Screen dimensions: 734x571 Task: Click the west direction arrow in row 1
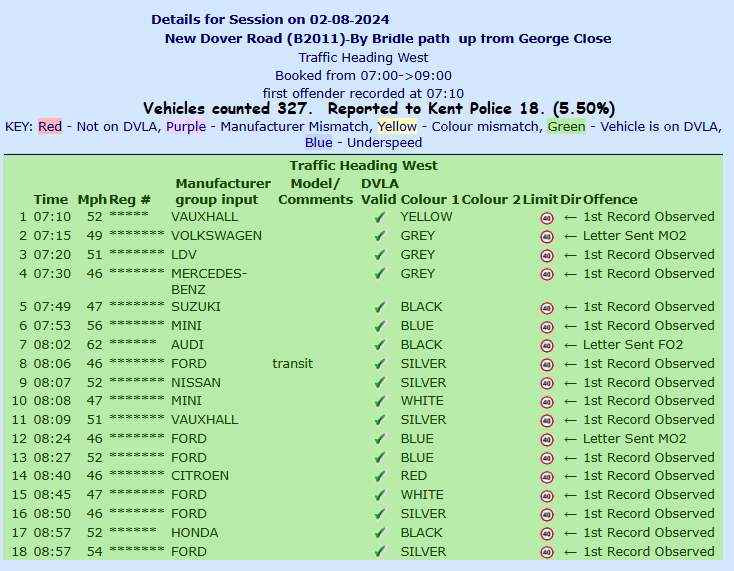(570, 217)
